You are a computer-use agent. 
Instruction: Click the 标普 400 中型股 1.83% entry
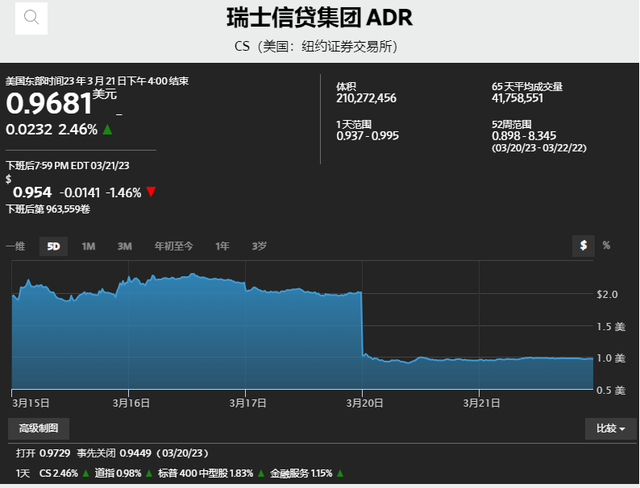pyautogui.click(x=205, y=473)
